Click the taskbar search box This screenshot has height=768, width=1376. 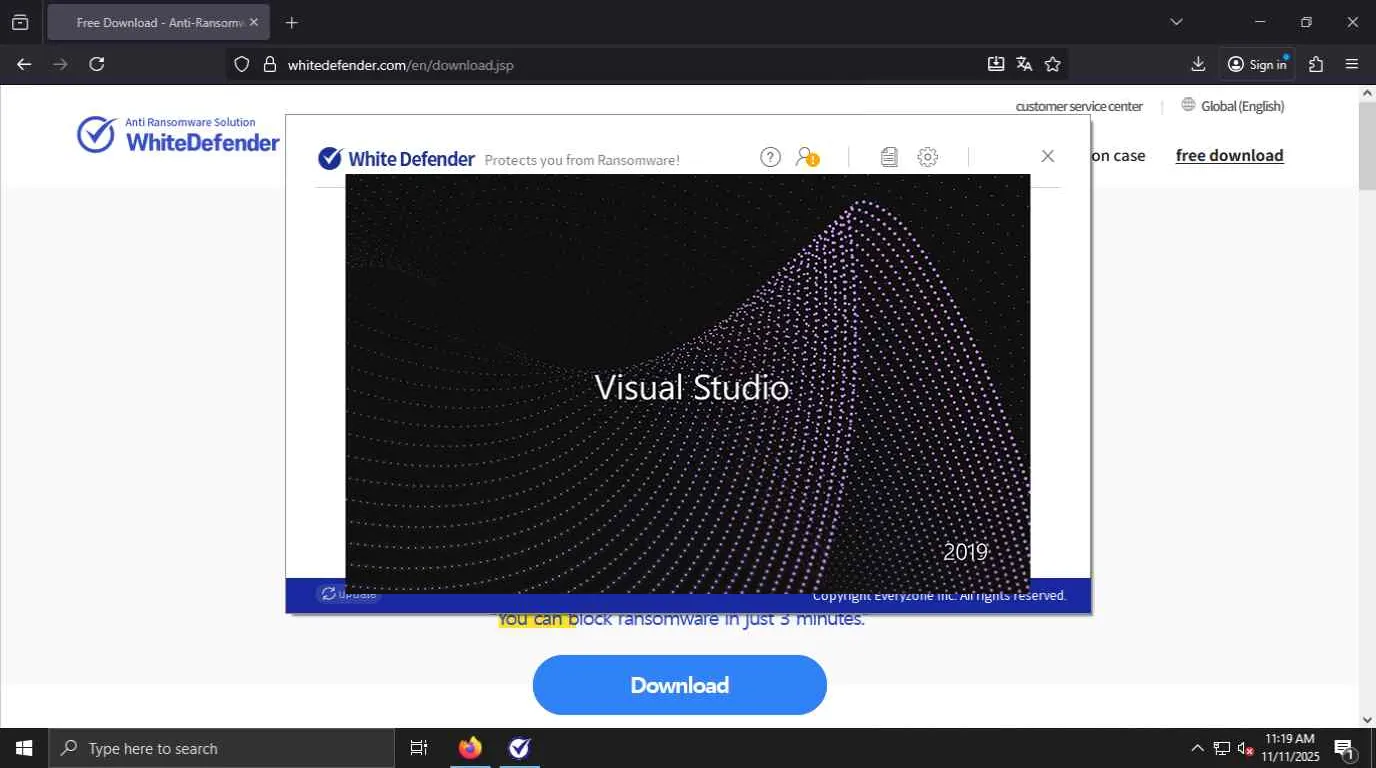coord(222,748)
